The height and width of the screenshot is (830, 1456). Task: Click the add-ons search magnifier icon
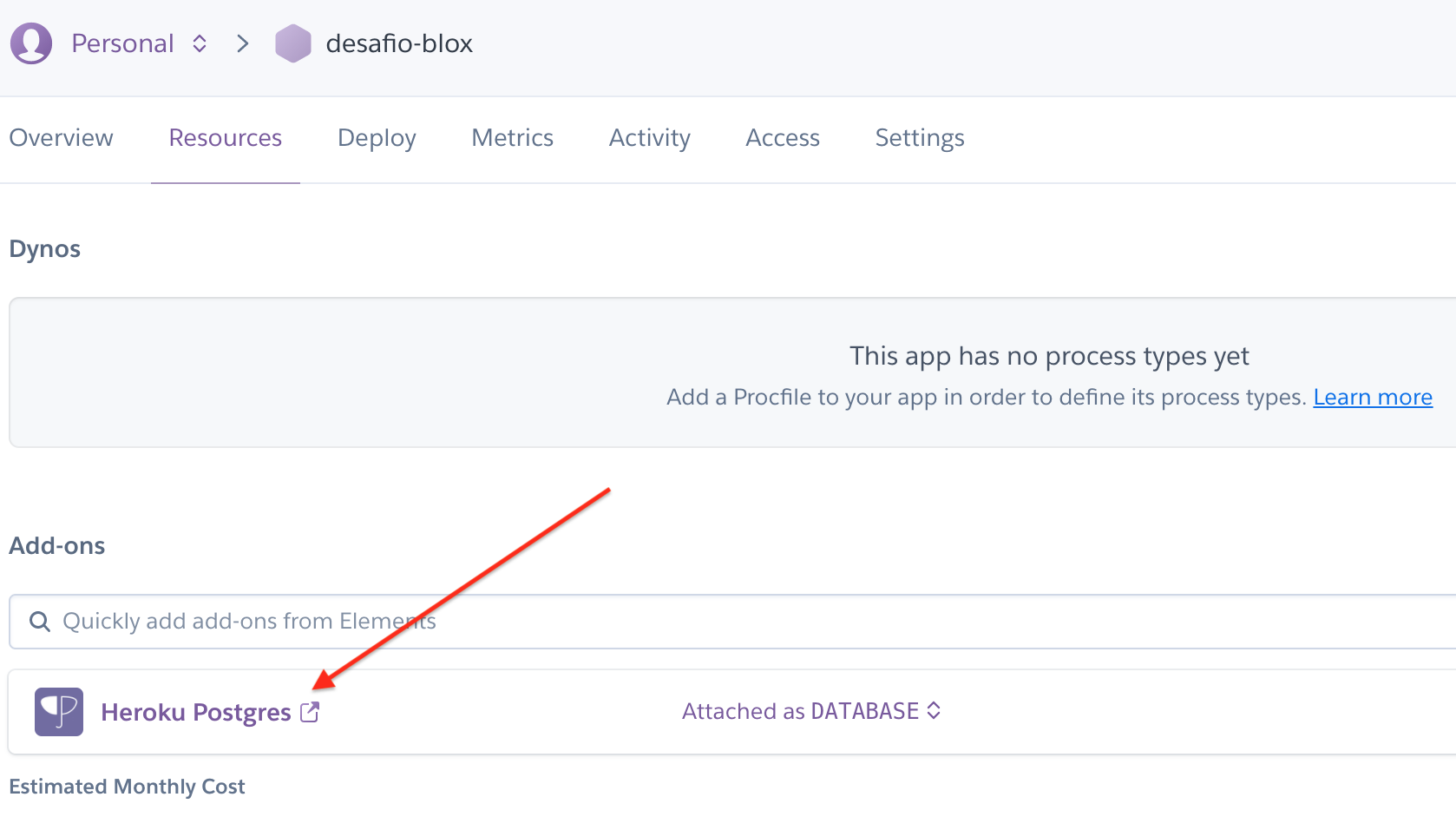(40, 622)
